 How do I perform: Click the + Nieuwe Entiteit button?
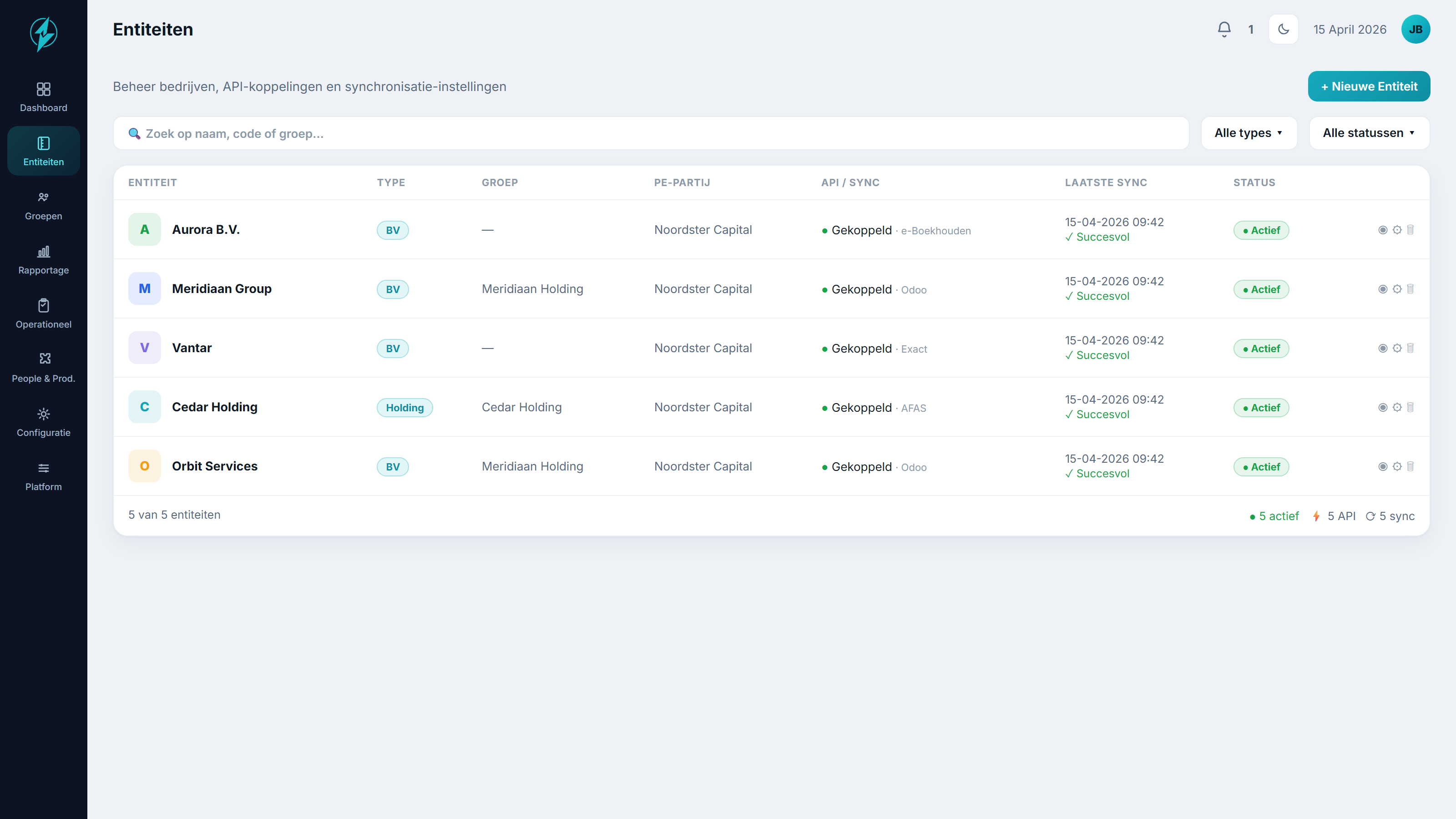(x=1368, y=86)
